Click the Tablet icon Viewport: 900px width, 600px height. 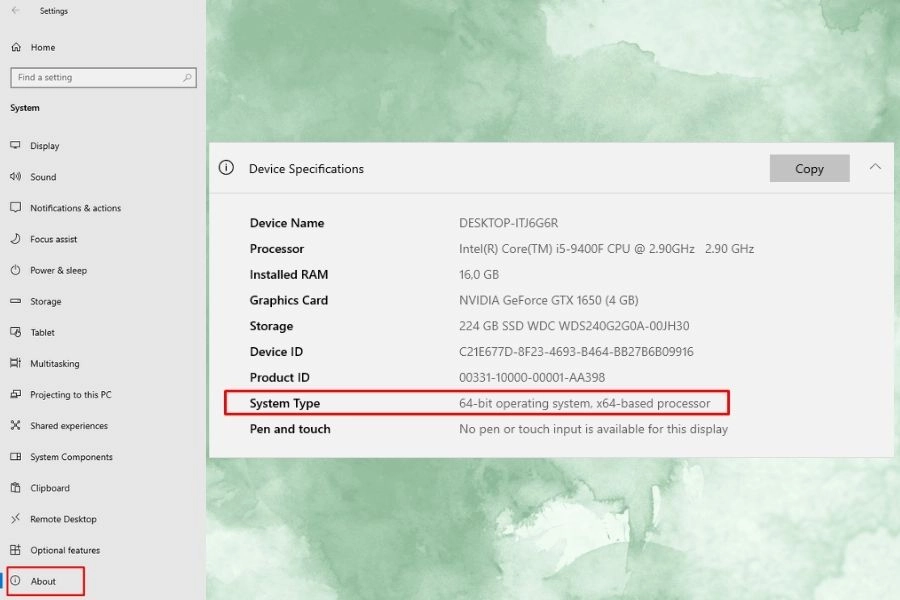(x=15, y=332)
